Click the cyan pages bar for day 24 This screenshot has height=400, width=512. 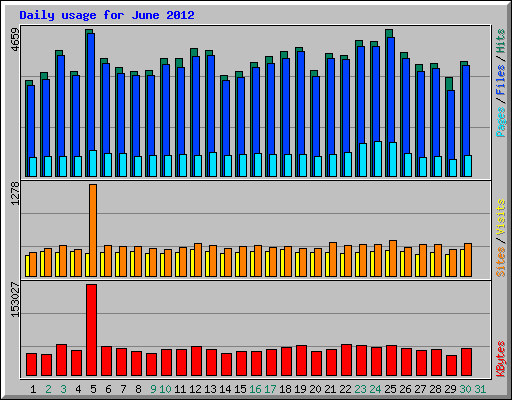coord(378,159)
